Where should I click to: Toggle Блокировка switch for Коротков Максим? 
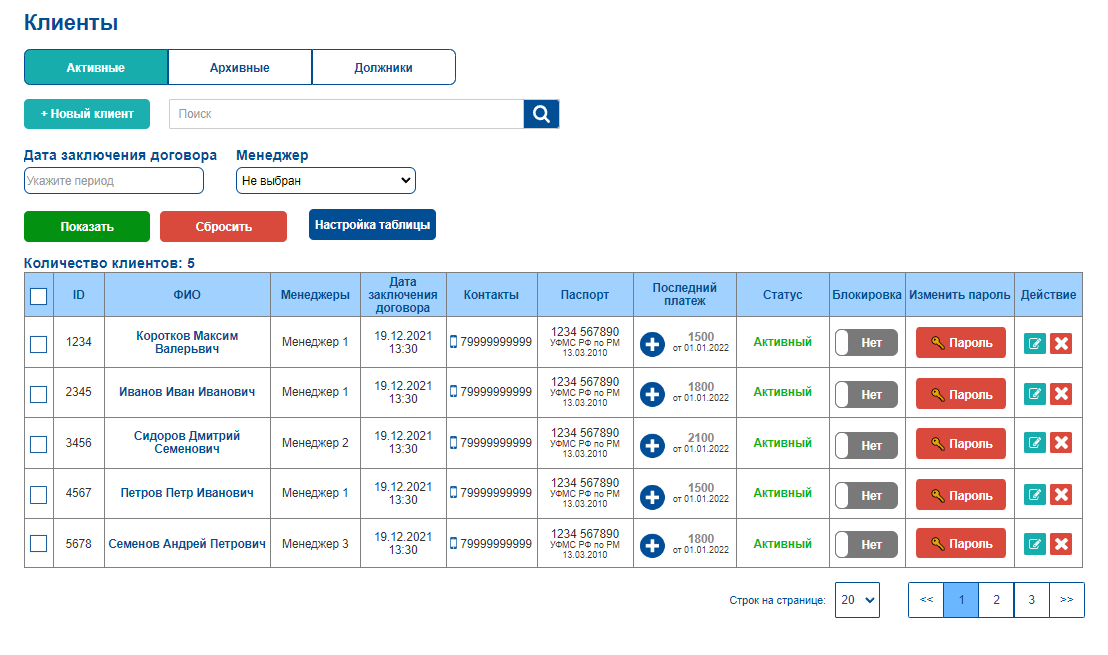tap(866, 343)
